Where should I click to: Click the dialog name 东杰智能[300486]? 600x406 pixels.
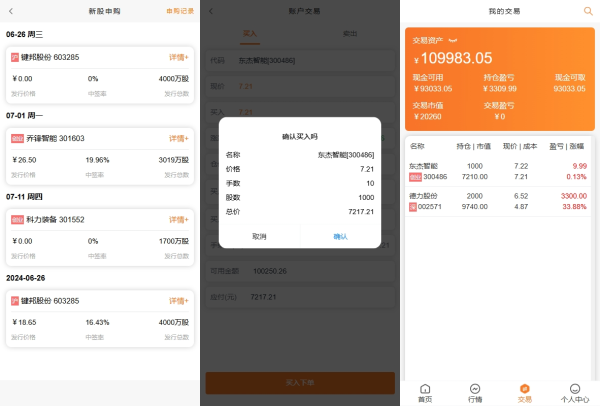pyautogui.click(x=346, y=155)
